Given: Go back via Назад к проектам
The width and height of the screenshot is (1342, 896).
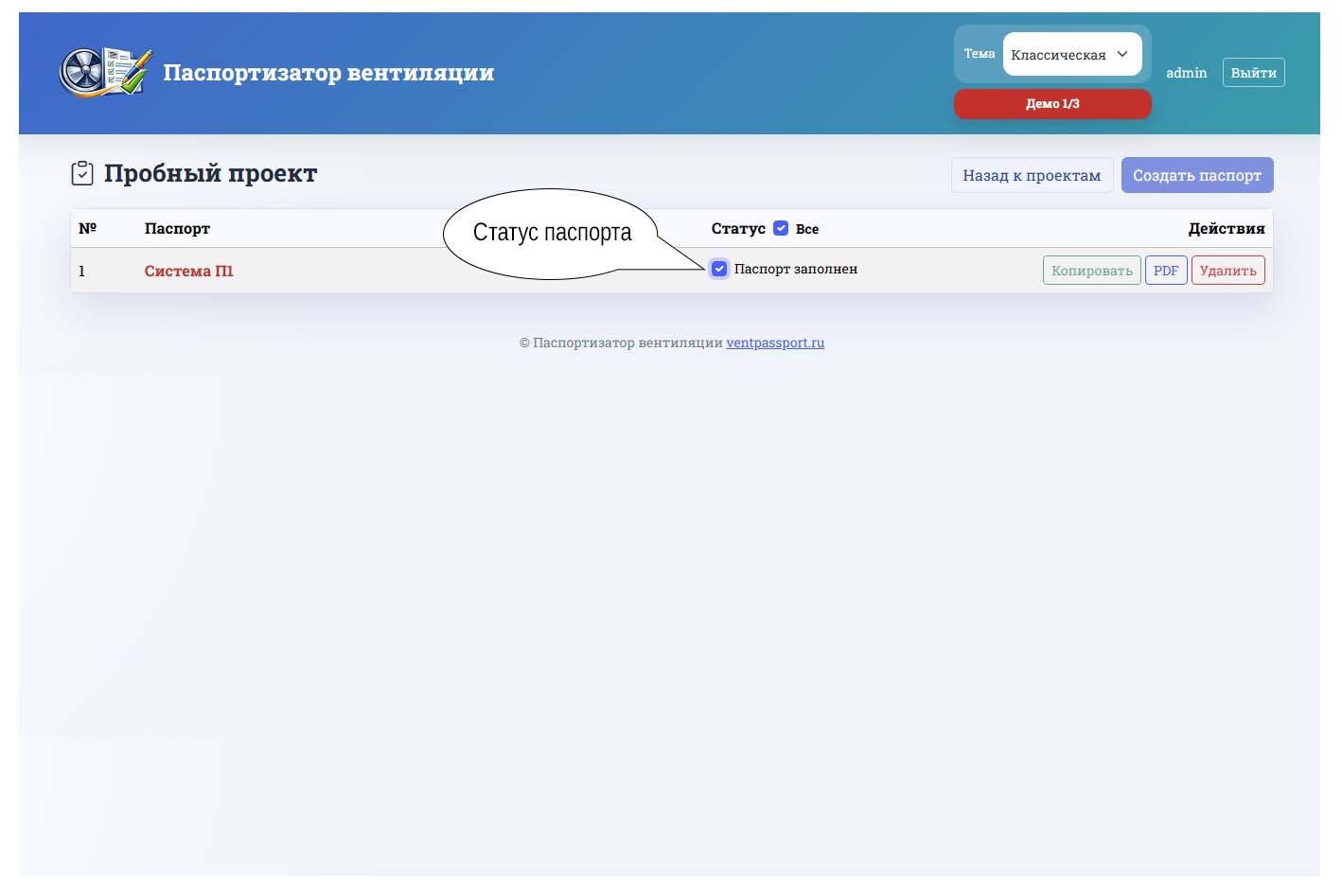Looking at the screenshot, I should [1032, 175].
